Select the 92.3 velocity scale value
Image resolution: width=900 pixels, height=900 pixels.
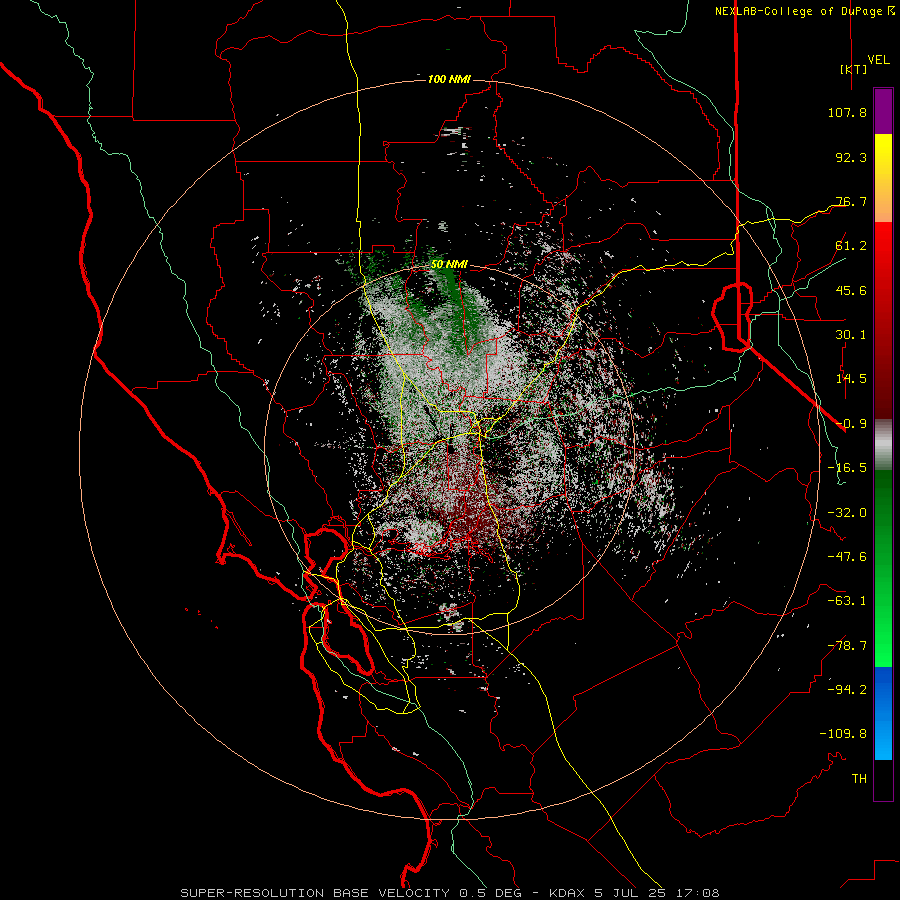tap(851, 157)
